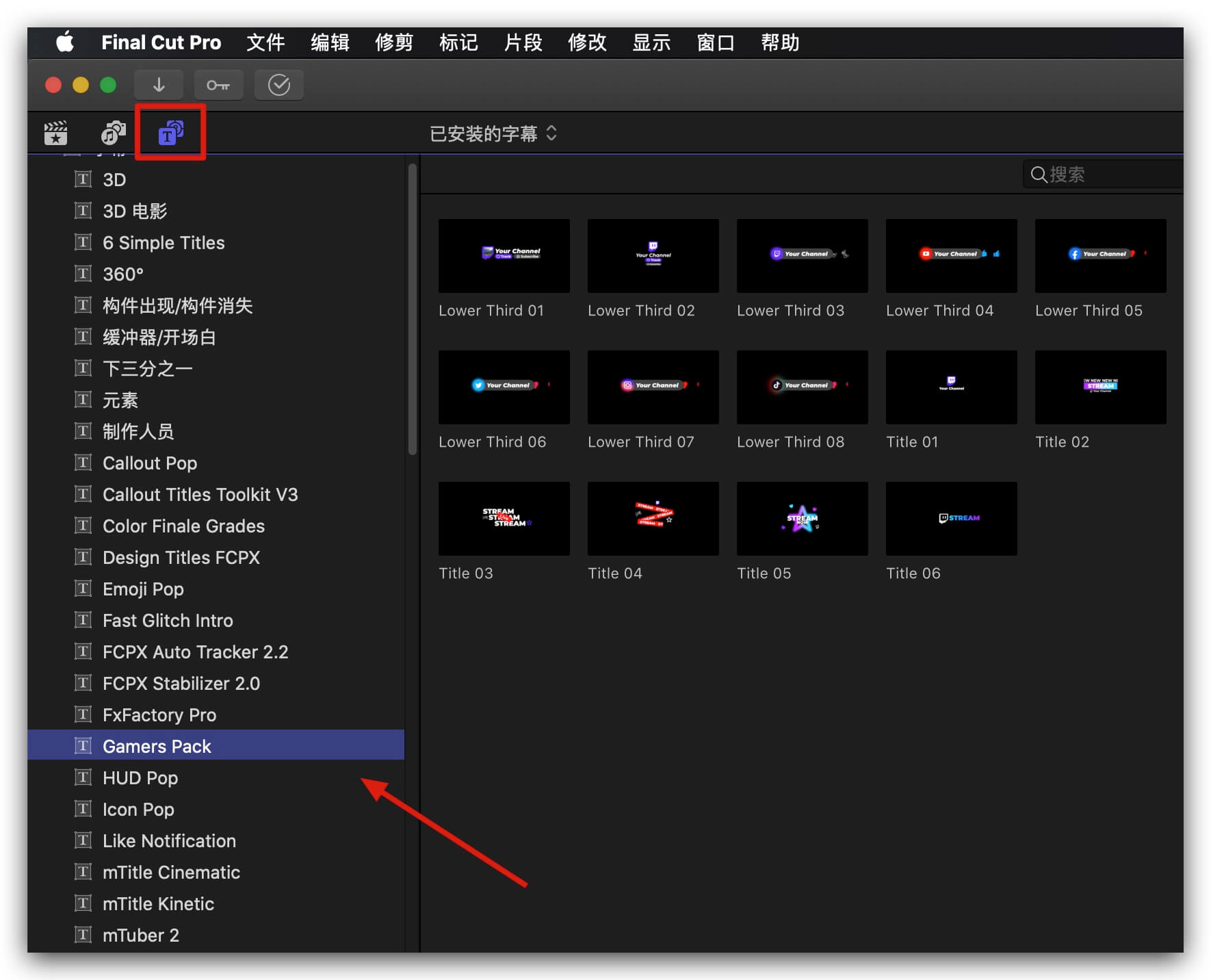Select the 360° category
1211x980 pixels.
tap(216, 274)
